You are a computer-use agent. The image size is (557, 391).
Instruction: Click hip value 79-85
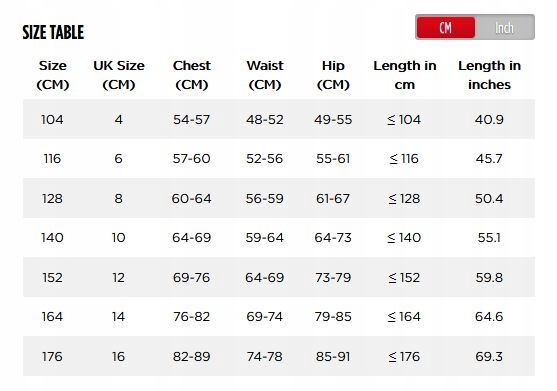[x=333, y=316]
